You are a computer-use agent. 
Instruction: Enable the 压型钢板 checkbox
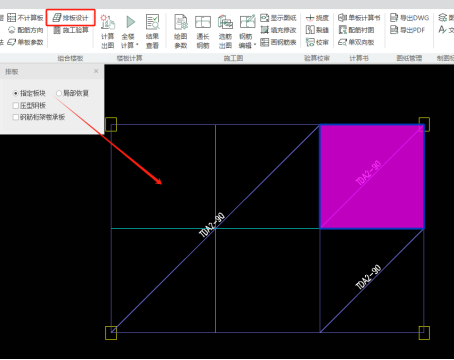pyautogui.click(x=15, y=106)
